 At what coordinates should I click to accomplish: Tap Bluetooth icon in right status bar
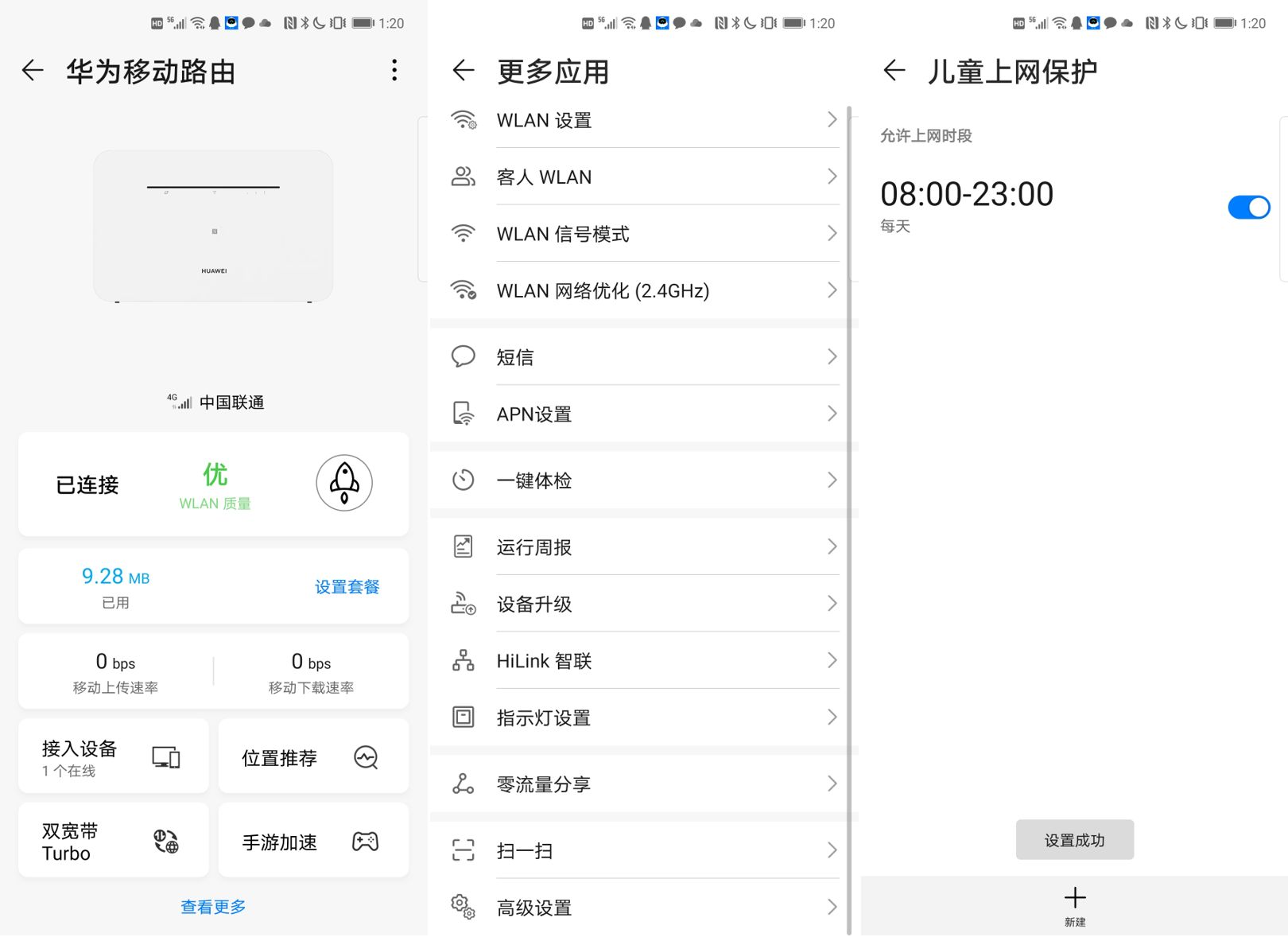tap(1166, 23)
